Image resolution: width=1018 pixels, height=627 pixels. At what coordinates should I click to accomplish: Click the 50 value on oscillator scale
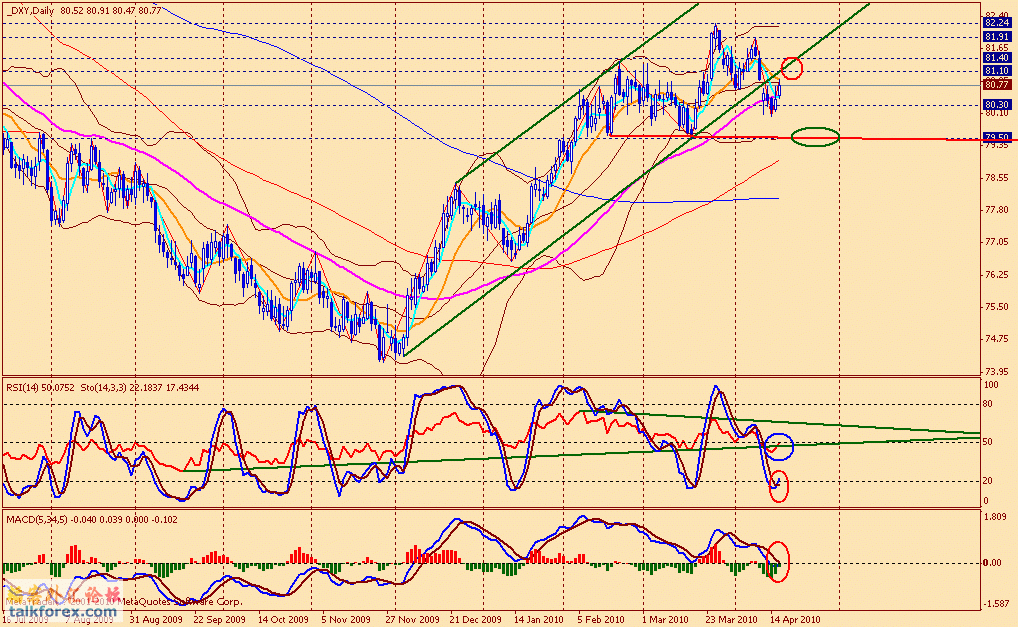click(x=988, y=442)
